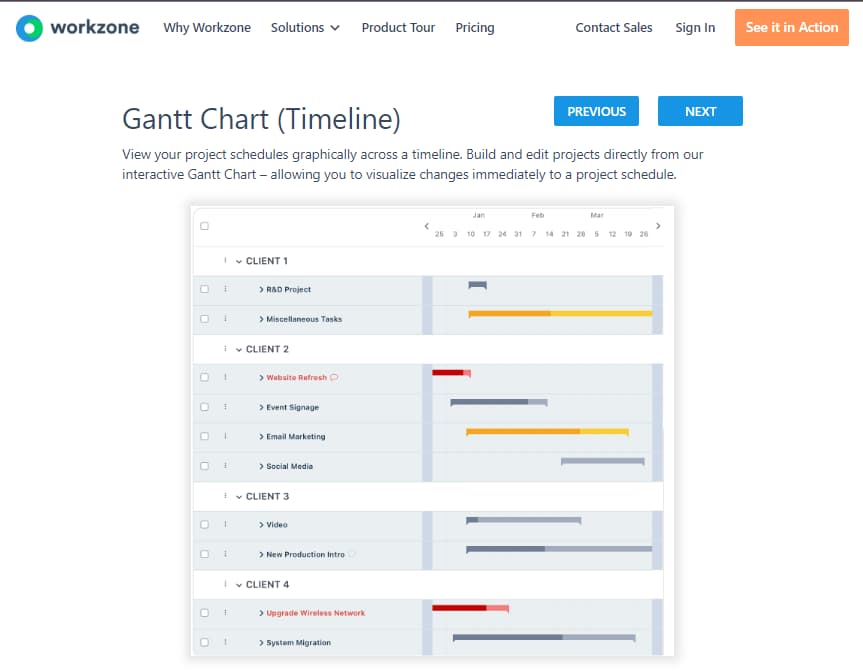Open row options dots for Email Marketing
This screenshot has height=672, width=863.
(x=225, y=436)
